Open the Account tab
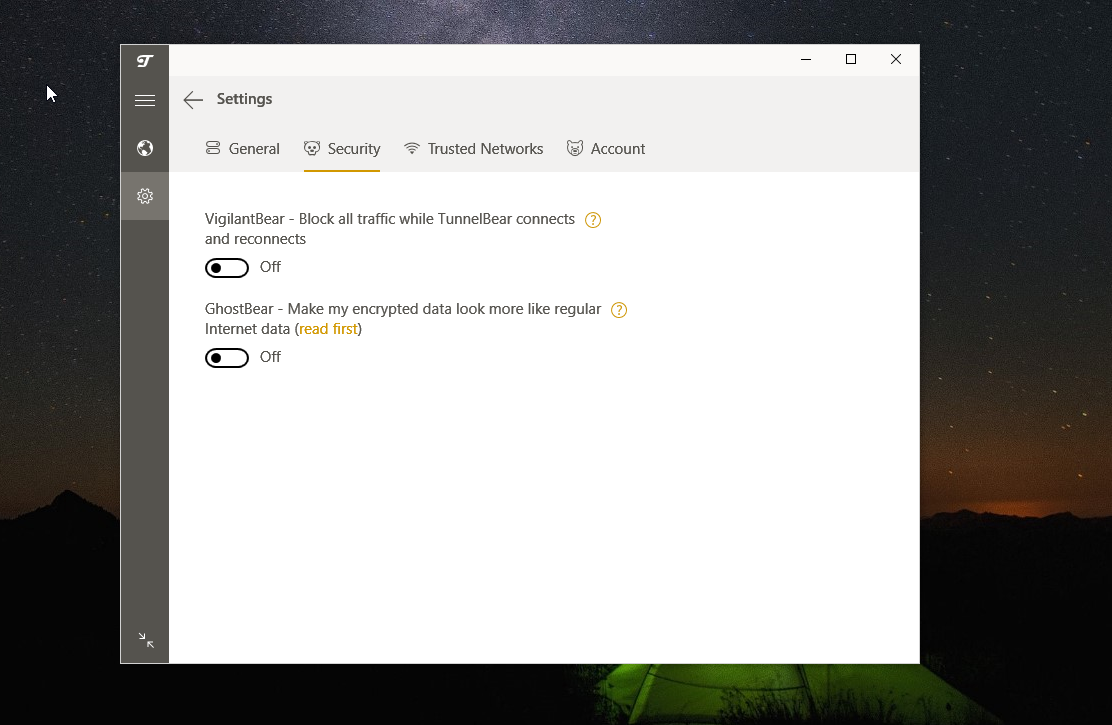 click(x=606, y=149)
